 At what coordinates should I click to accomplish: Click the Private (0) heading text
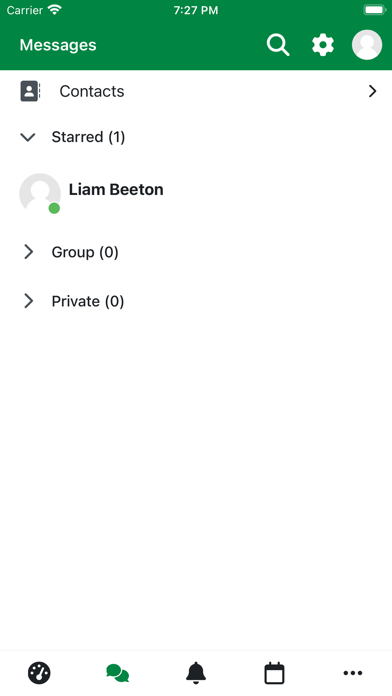[88, 301]
